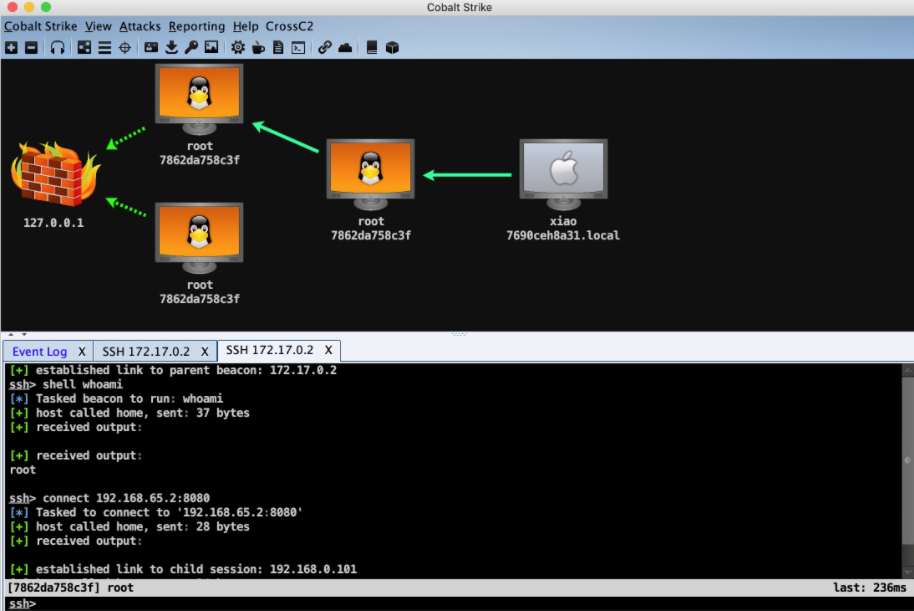Screen dimensions: 914x611
Task: Open Screenshots view picture icon
Action: (212, 47)
